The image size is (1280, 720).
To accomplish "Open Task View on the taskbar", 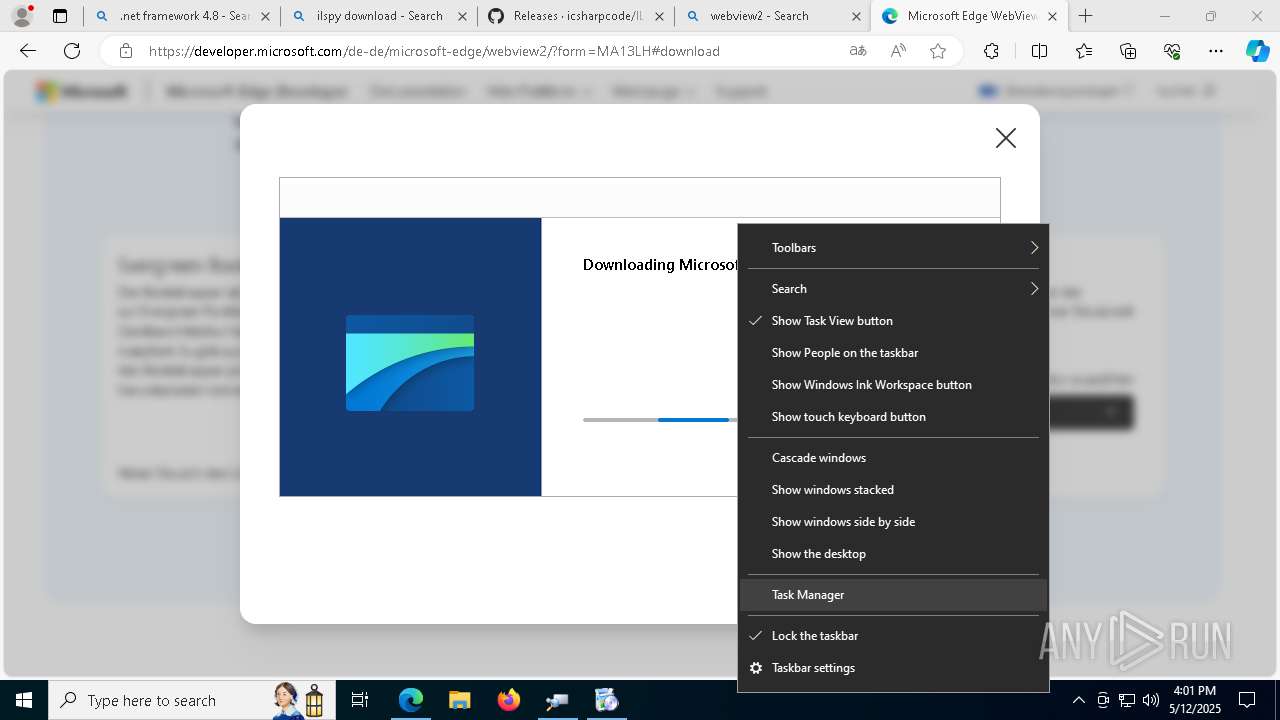I will tap(360, 700).
